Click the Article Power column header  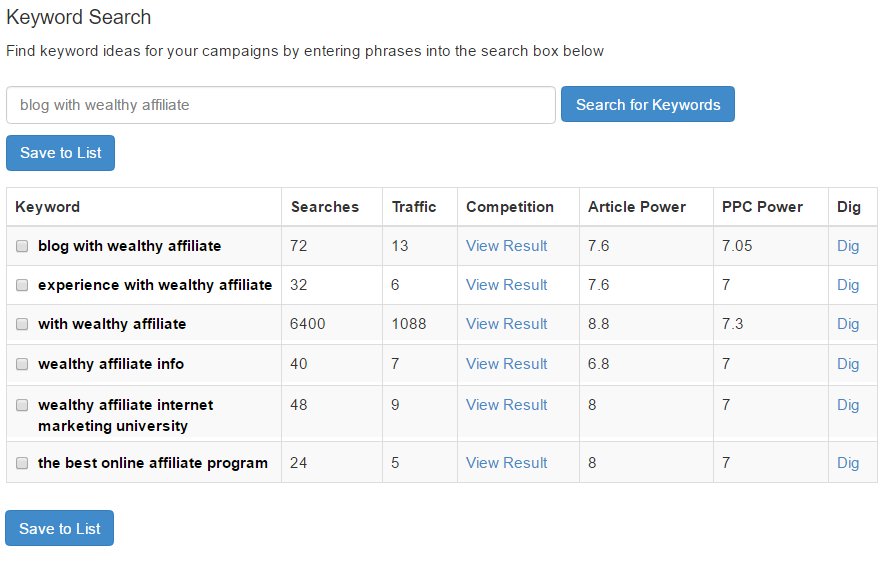click(637, 207)
